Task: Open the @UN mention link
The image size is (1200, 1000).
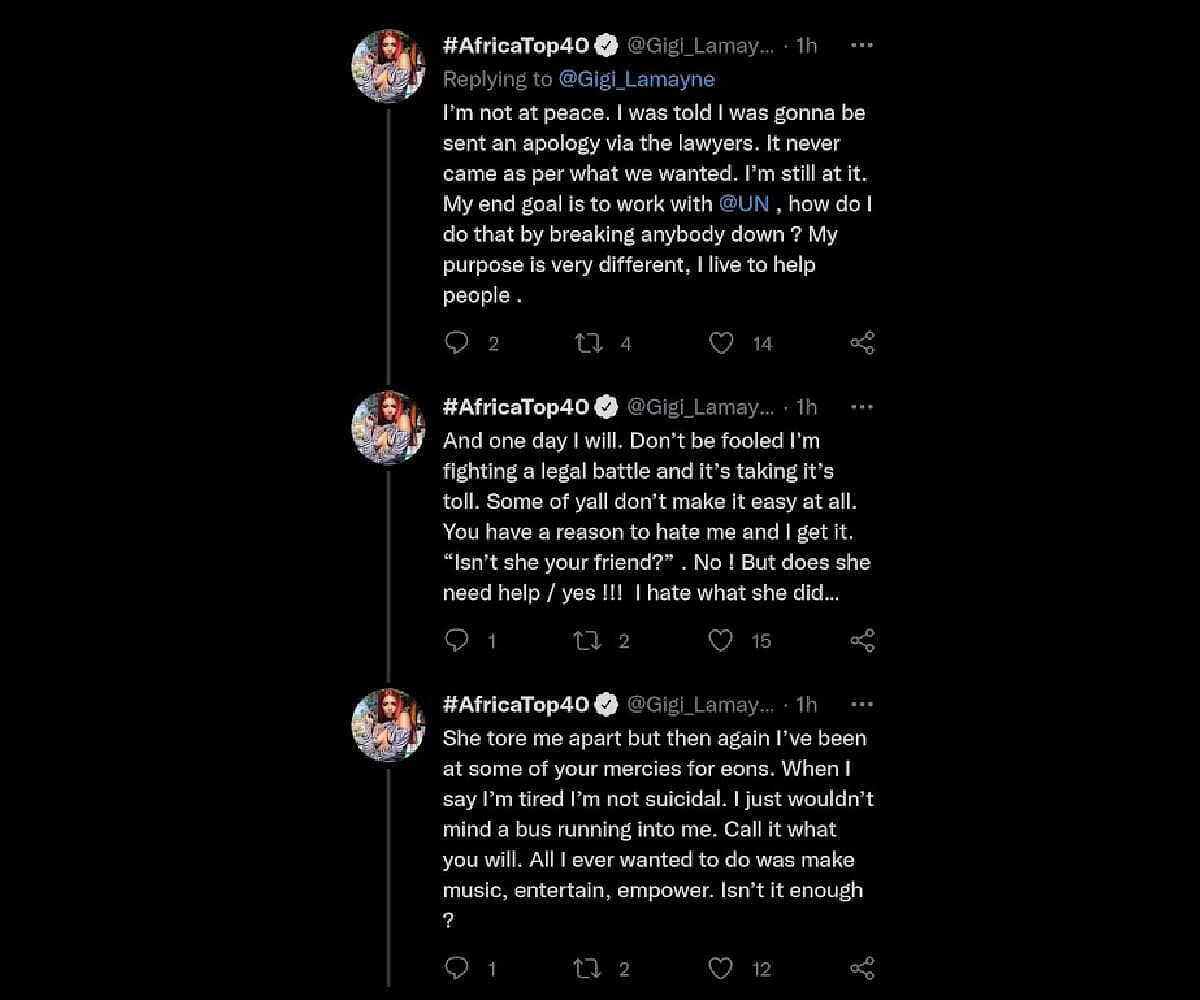Action: 742,203
